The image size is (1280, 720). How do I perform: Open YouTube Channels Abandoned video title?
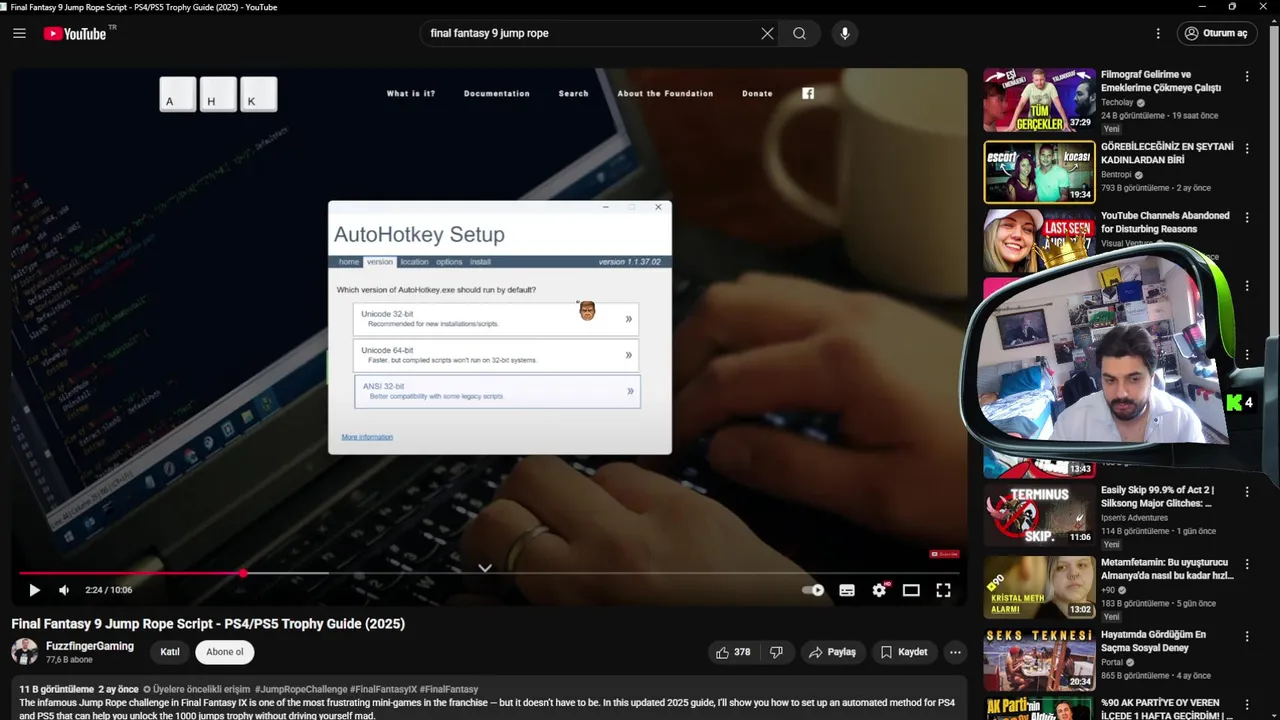pos(1165,222)
